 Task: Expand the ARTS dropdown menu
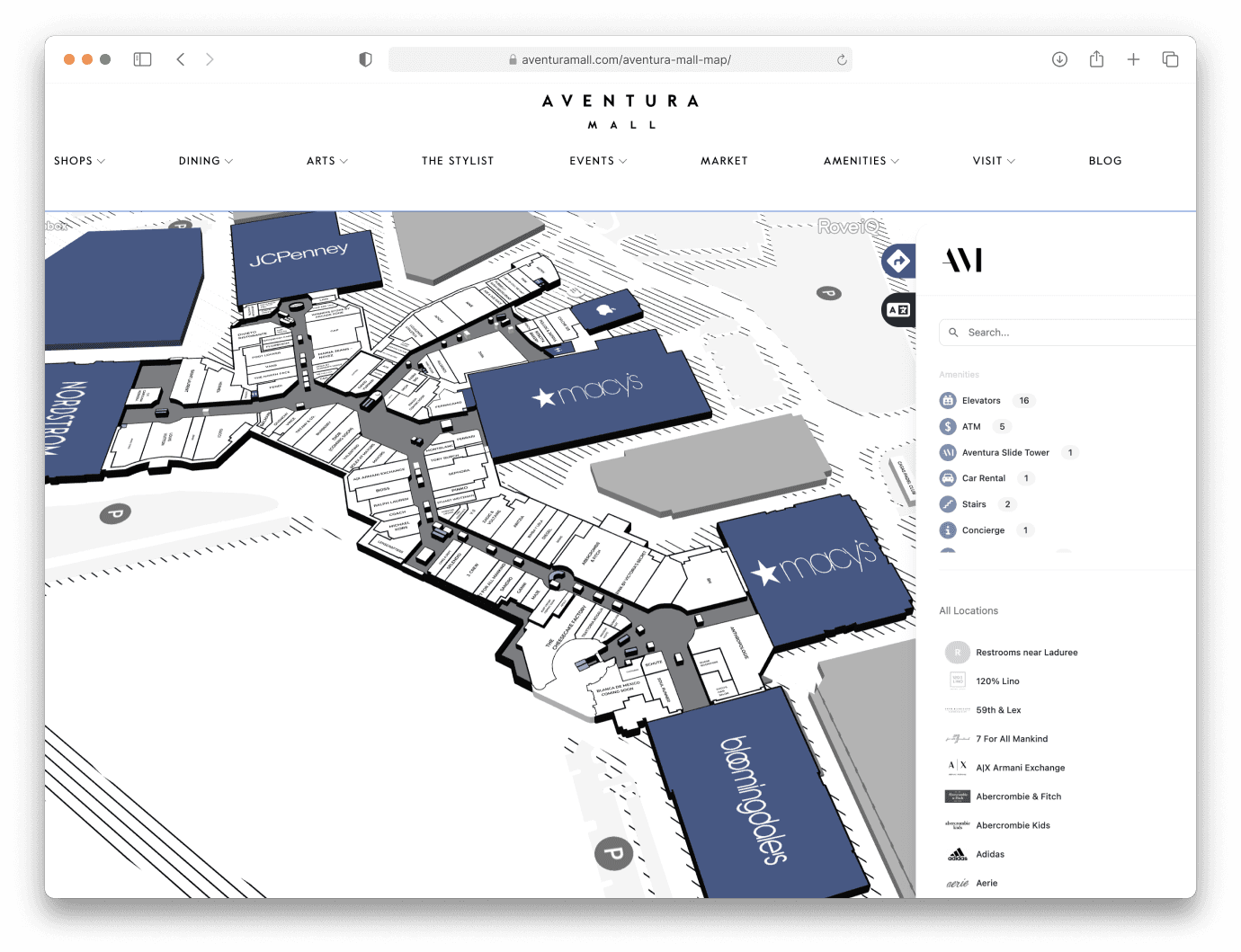pos(327,161)
